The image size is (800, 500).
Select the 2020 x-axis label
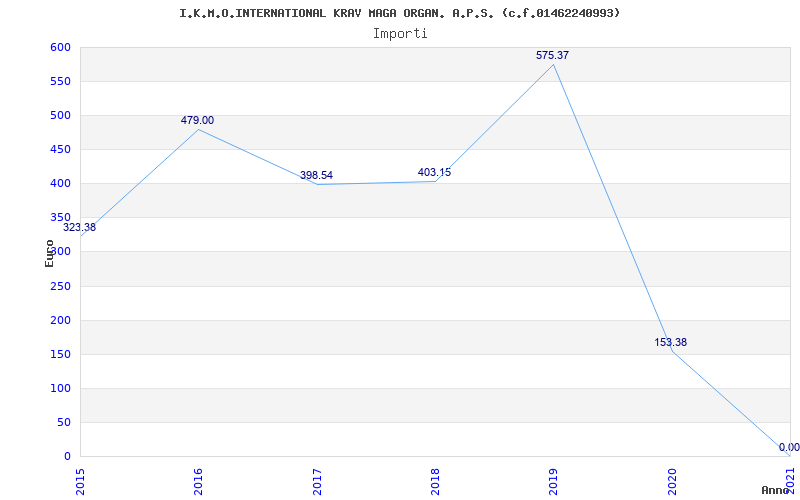pos(672,482)
